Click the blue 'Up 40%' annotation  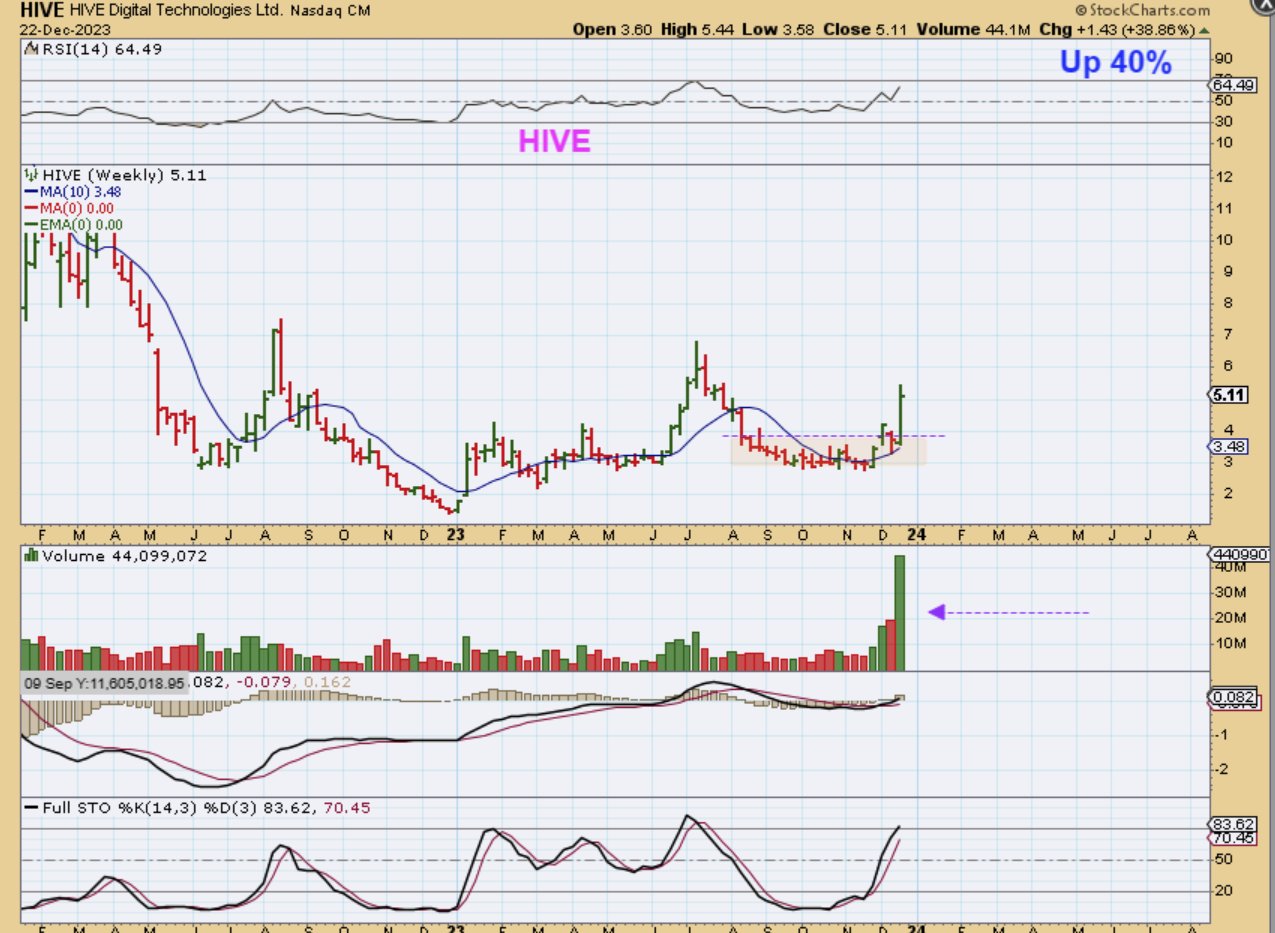pyautogui.click(x=1115, y=63)
